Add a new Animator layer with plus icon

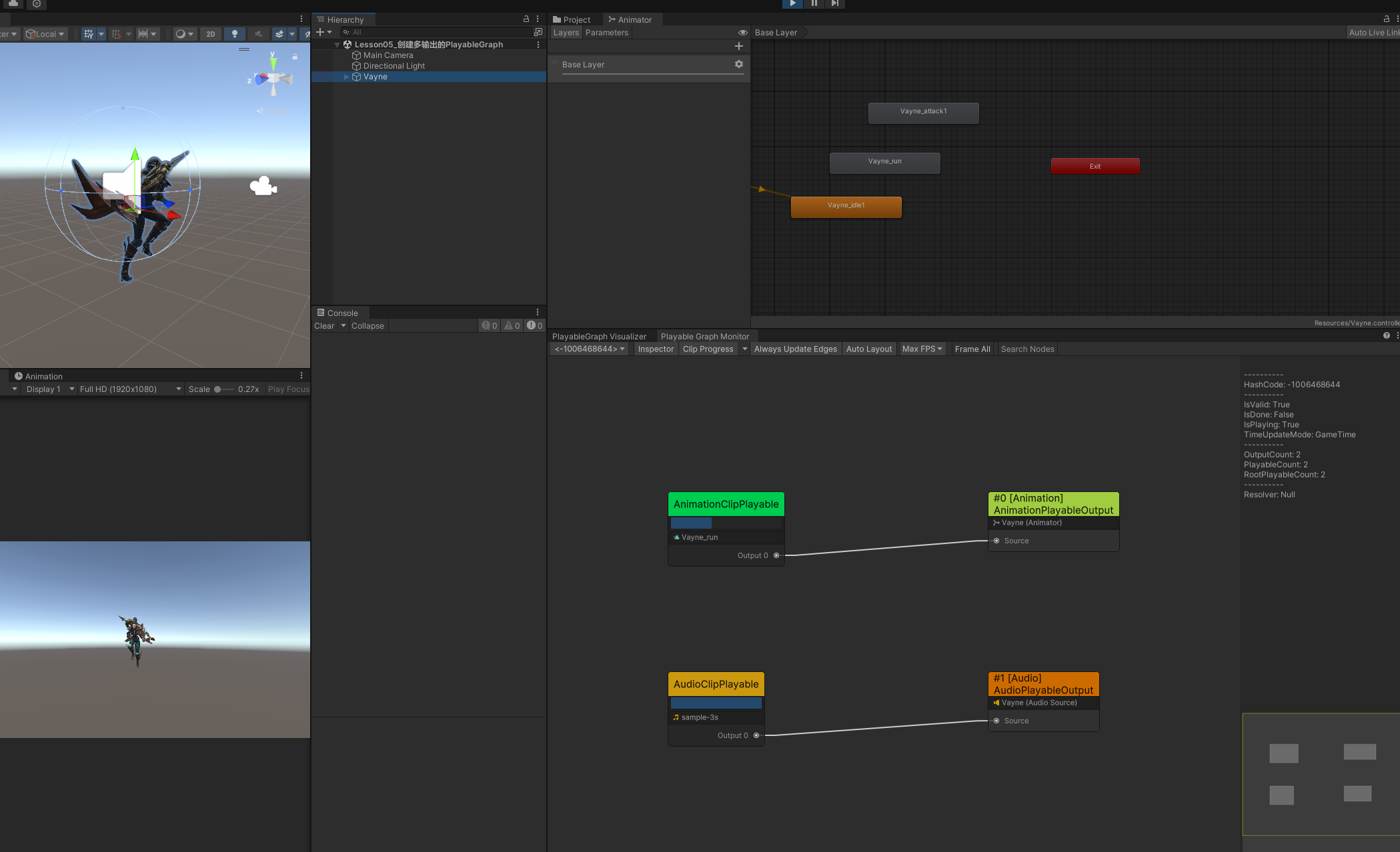[x=738, y=46]
